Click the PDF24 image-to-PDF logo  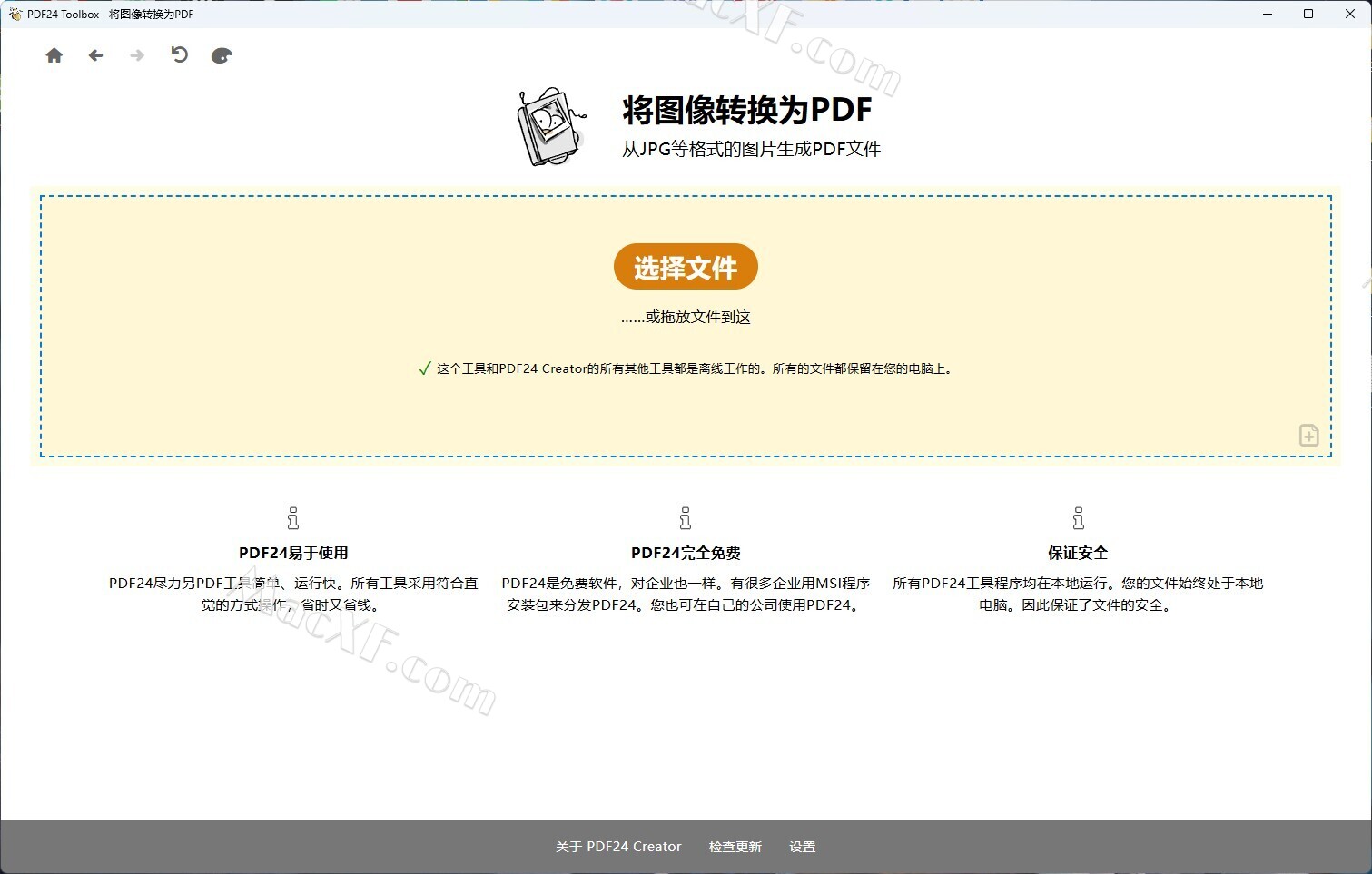point(551,127)
